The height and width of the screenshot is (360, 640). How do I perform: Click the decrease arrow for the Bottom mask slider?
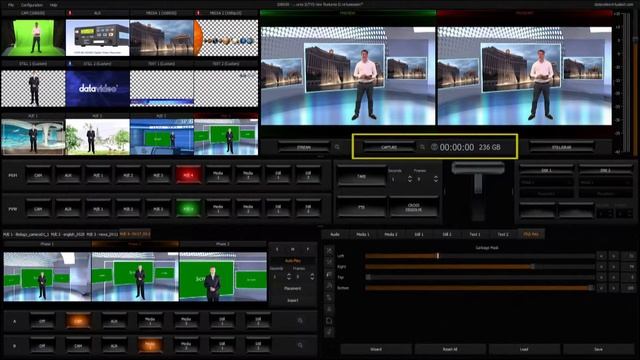pyautogui.click(x=601, y=288)
